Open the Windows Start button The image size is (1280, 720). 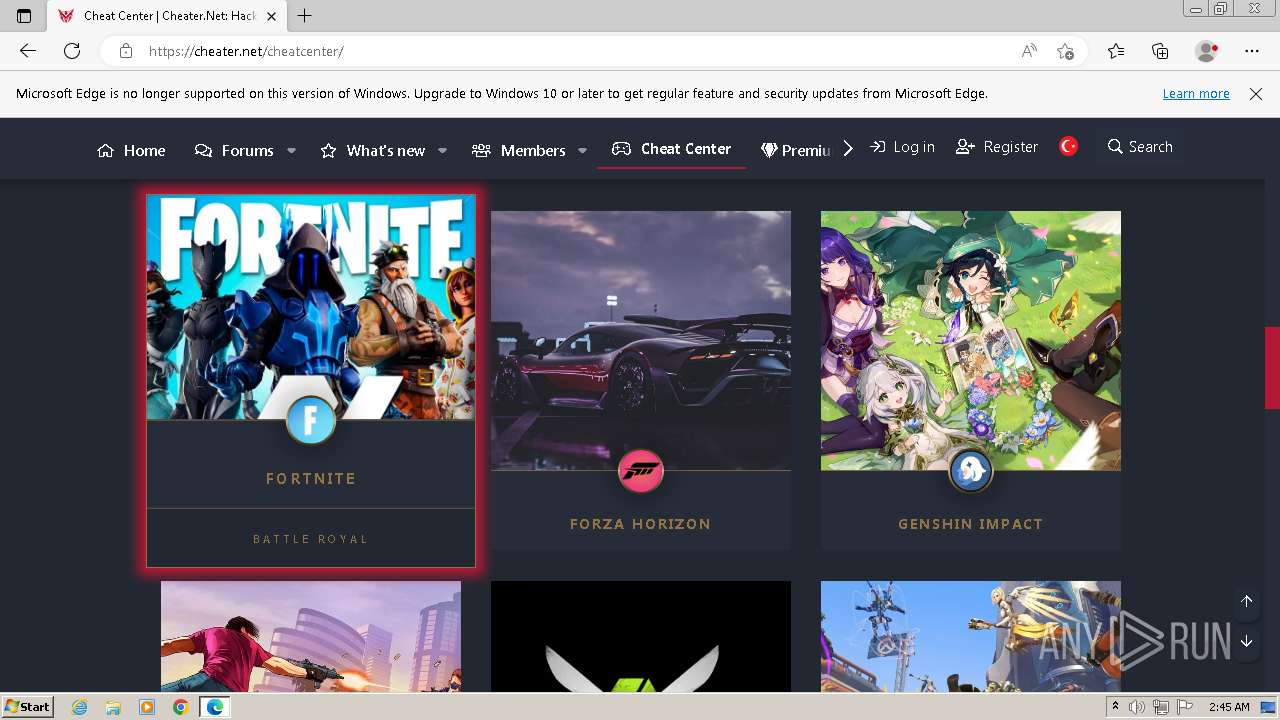click(28, 707)
